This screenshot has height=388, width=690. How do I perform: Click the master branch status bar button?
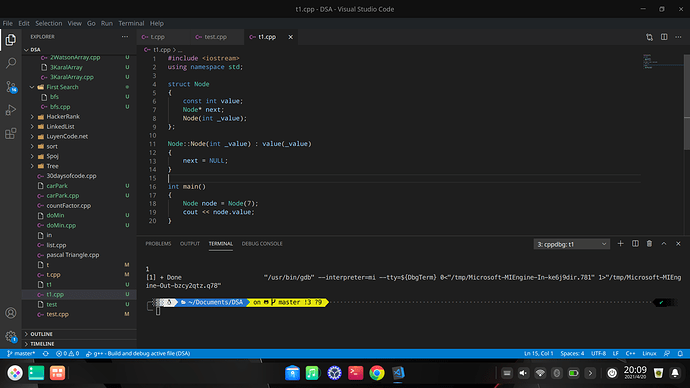[21, 353]
